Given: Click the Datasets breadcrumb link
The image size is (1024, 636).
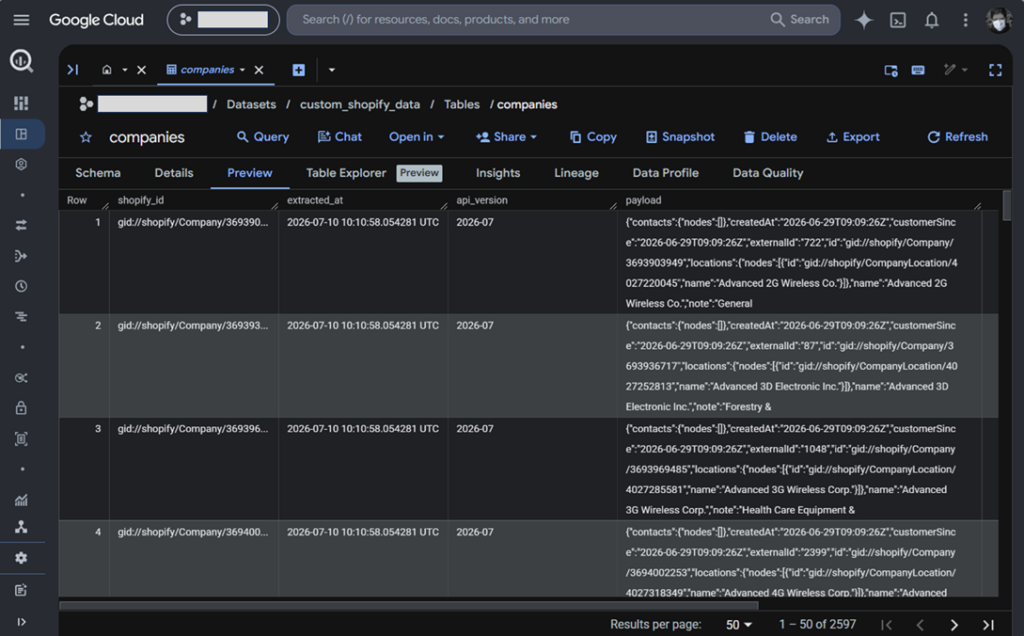Looking at the screenshot, I should click(251, 104).
